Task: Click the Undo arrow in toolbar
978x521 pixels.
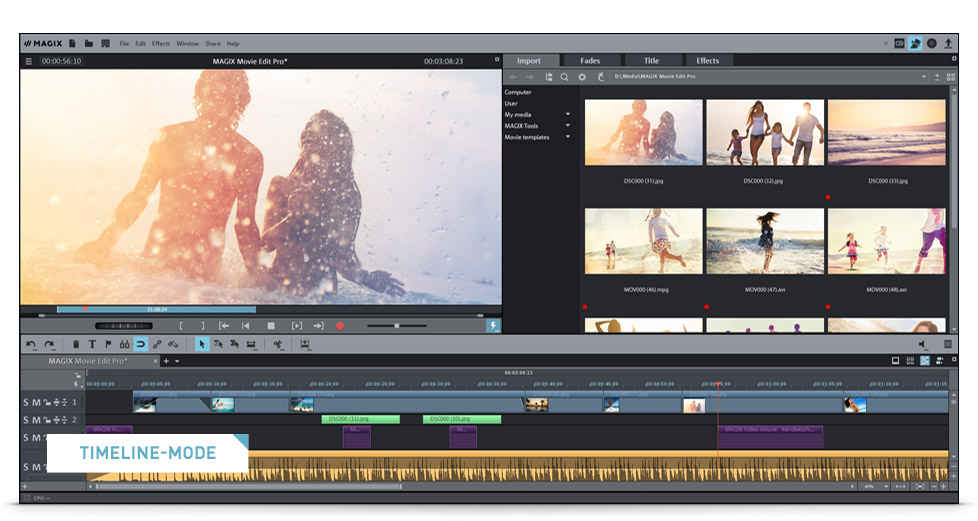Action: [x=31, y=344]
